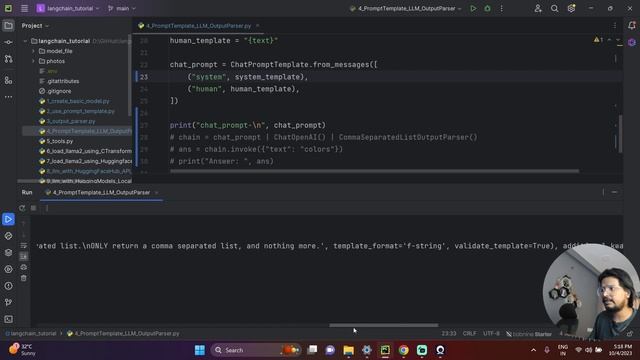Run the current configuration
The width and height of the screenshot is (640, 360).
[473, 8]
